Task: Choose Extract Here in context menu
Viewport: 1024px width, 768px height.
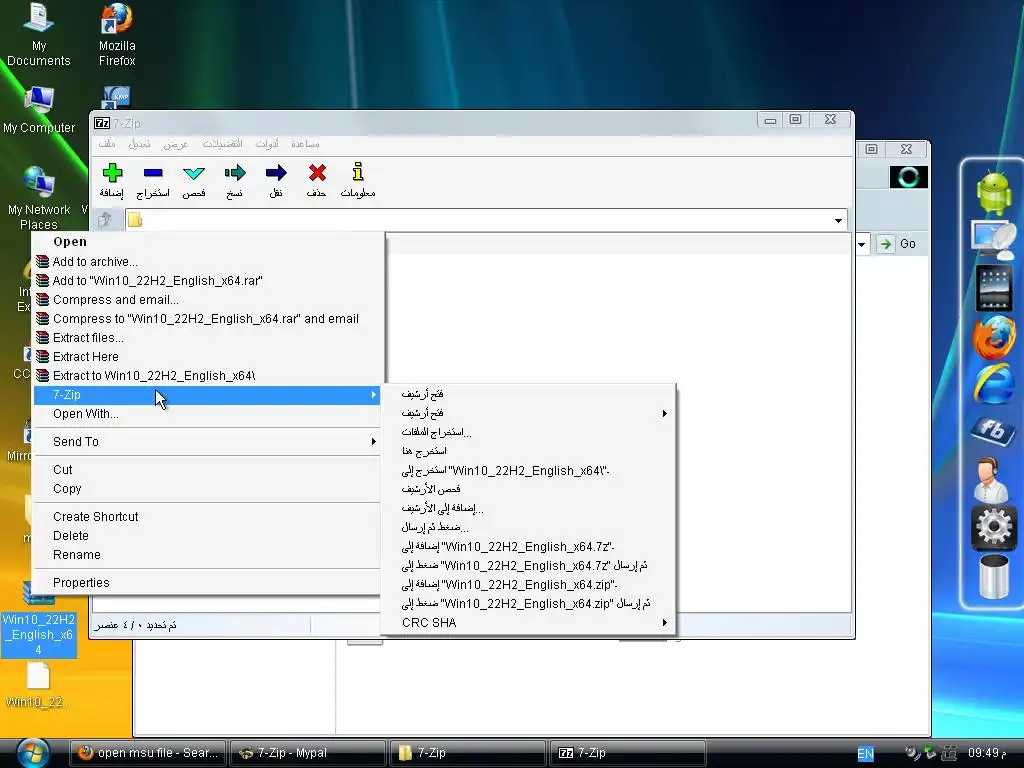Action: 206,357
